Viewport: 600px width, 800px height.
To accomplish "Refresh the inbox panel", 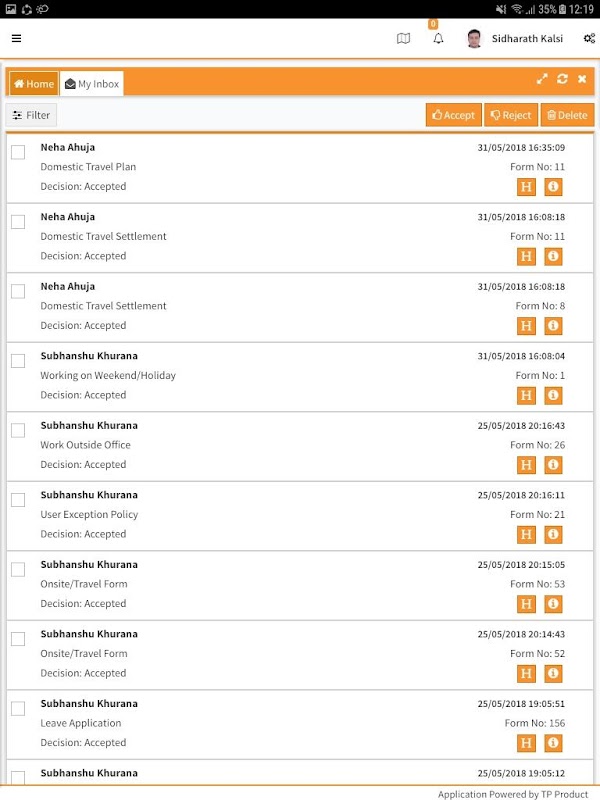I will (x=562, y=79).
